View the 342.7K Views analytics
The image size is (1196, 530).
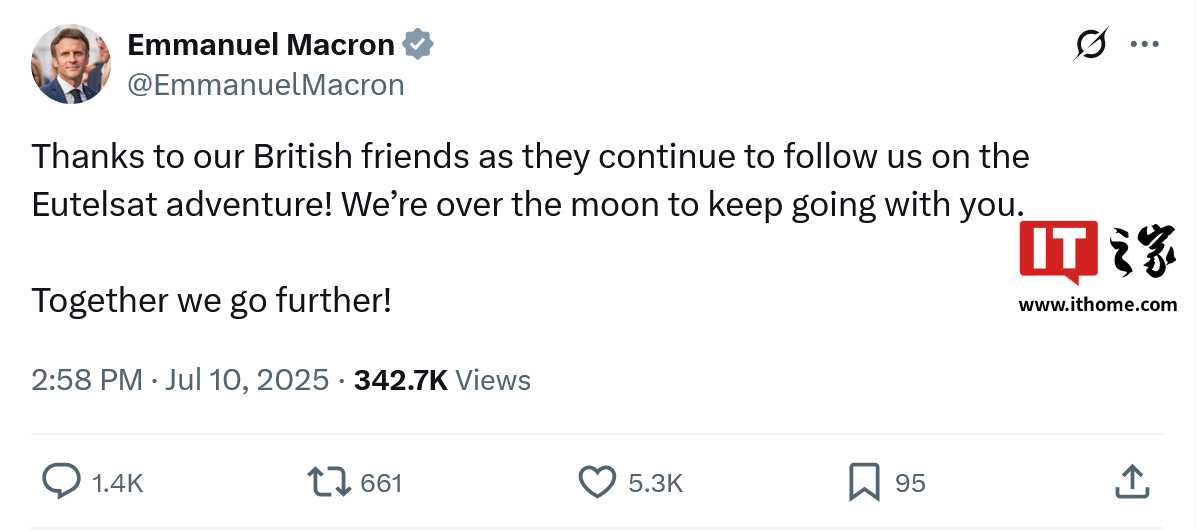click(x=442, y=380)
